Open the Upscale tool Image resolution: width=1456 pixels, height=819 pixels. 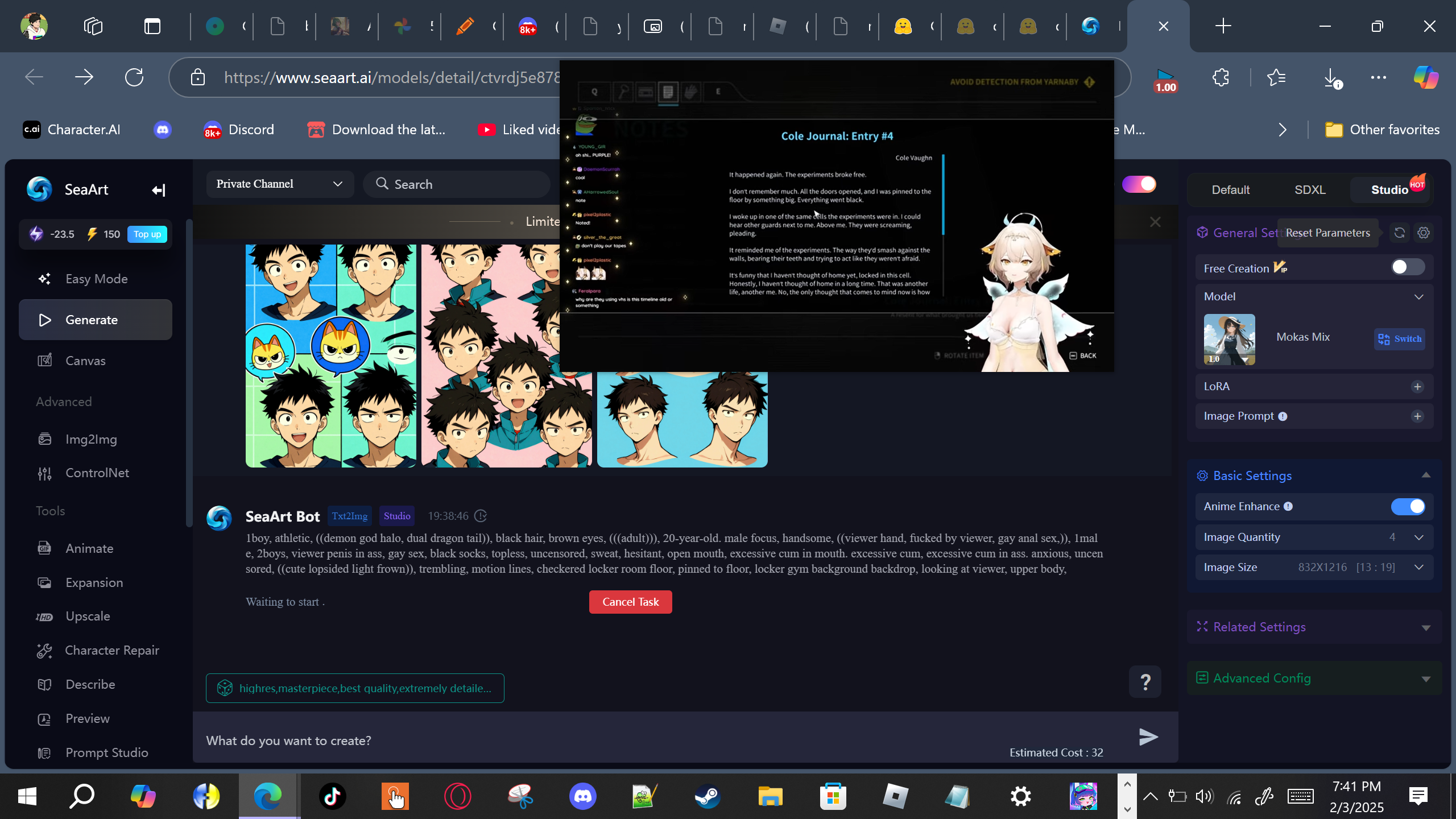[x=96, y=616]
